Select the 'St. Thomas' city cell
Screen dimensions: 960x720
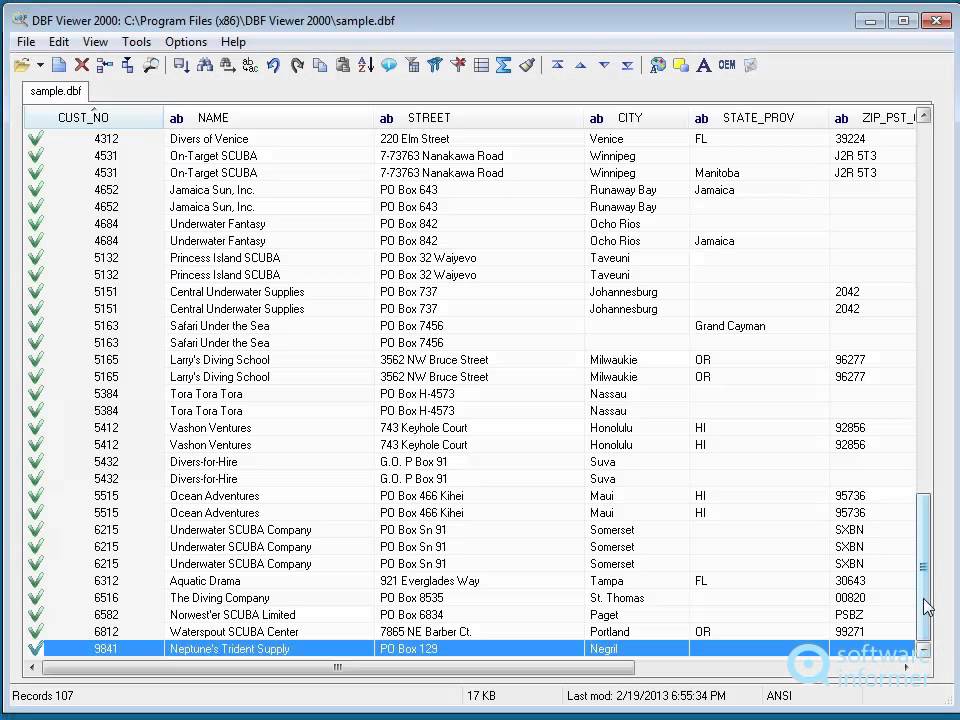point(636,598)
